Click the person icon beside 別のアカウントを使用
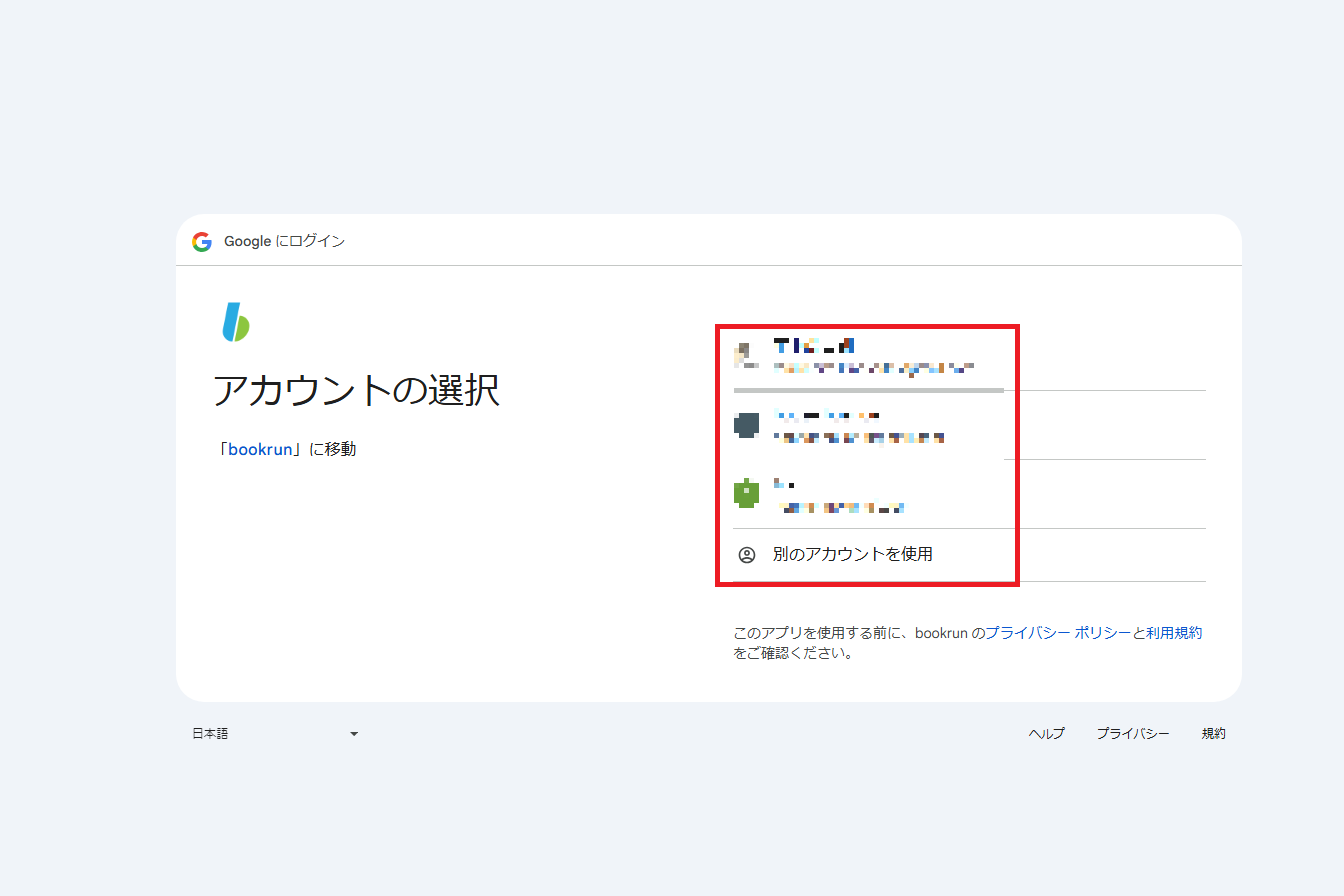Image resolution: width=1344 pixels, height=896 pixels. pyautogui.click(x=746, y=555)
